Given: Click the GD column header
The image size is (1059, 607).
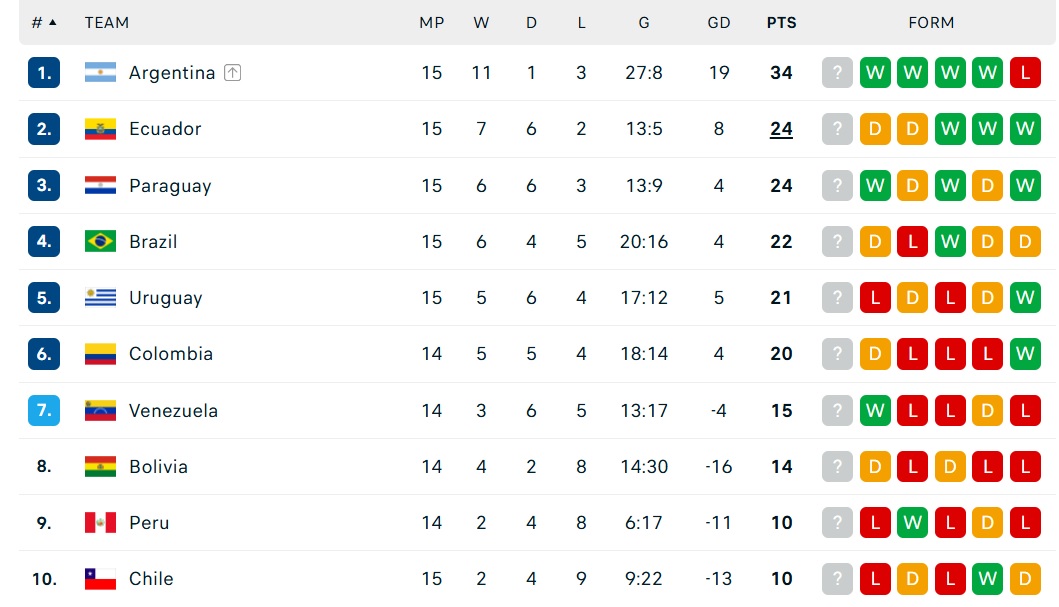Looking at the screenshot, I should tap(719, 23).
